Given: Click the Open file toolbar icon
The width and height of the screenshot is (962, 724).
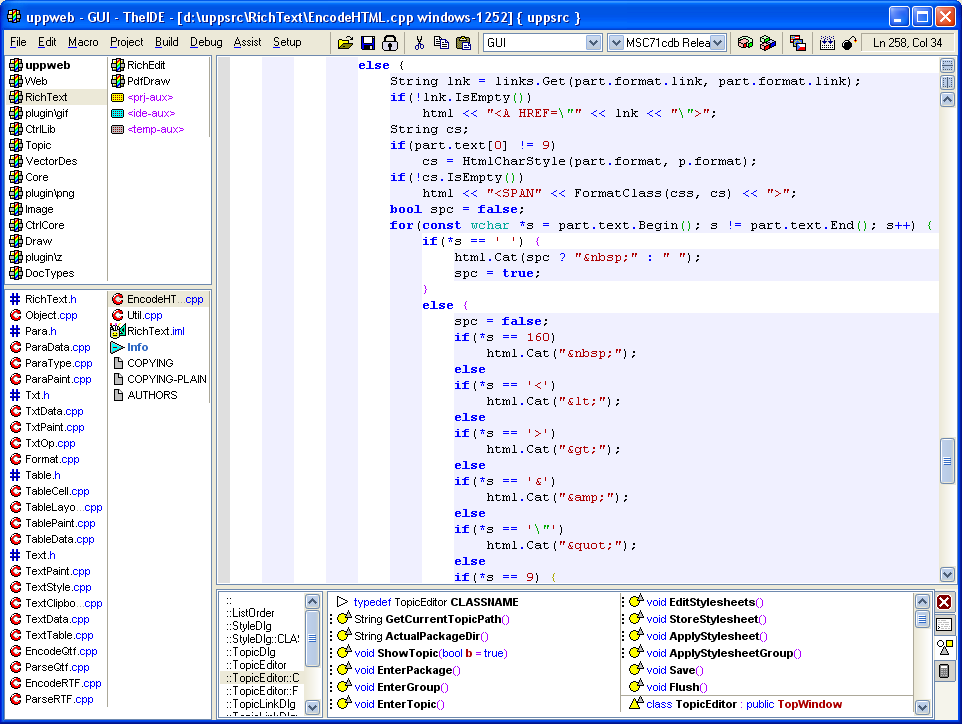Looking at the screenshot, I should (346, 43).
